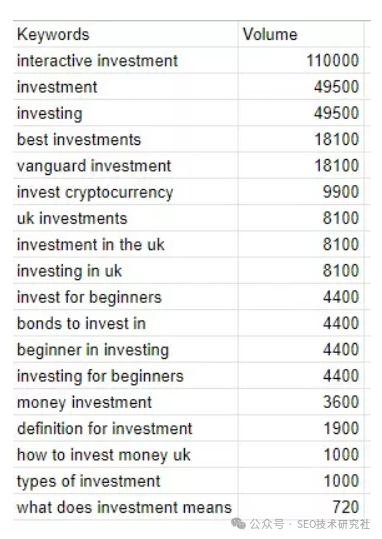The height and width of the screenshot is (539, 382).
Task: Click the 'definition for investment' cell
Action: click(x=125, y=428)
